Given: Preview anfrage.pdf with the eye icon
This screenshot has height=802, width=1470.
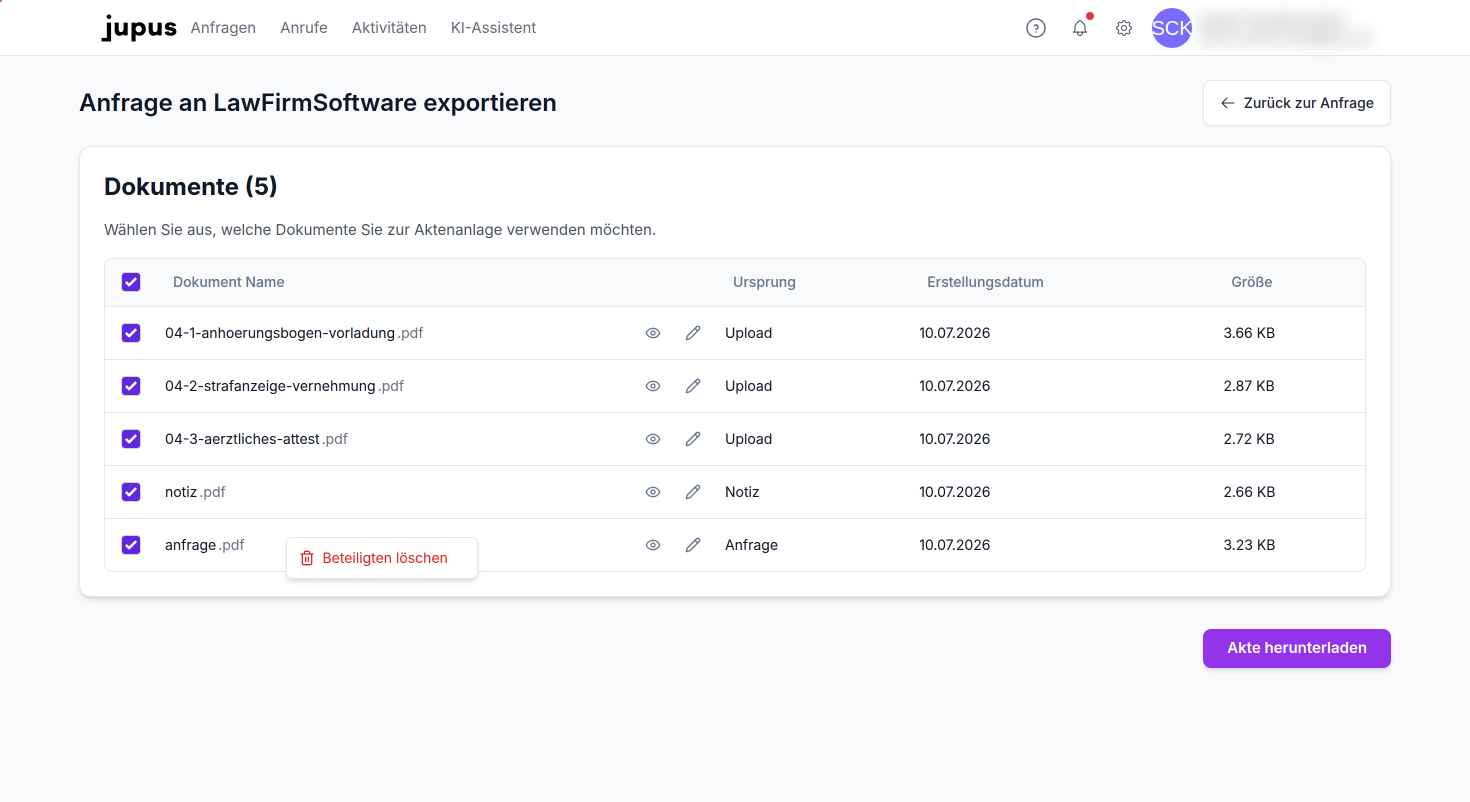Looking at the screenshot, I should 653,545.
